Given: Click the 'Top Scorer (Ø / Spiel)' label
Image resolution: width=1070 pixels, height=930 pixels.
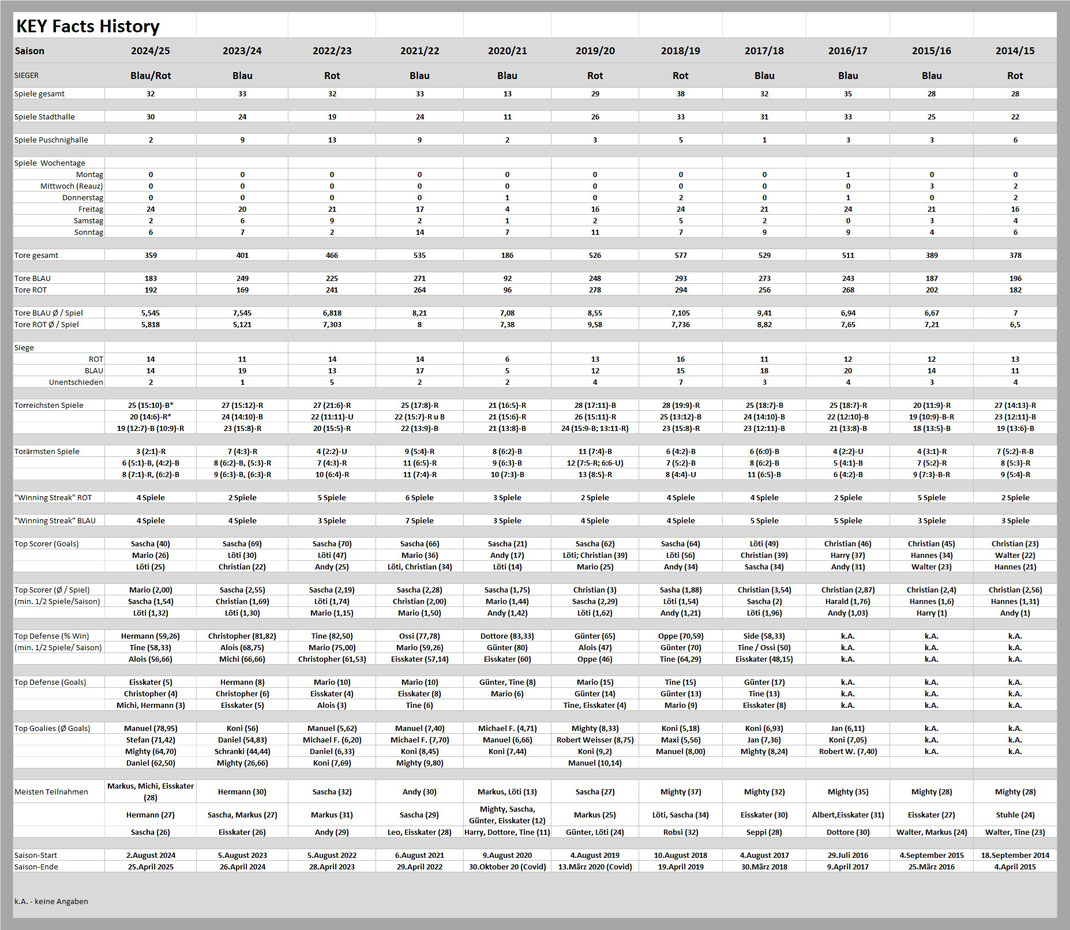Looking at the screenshot, I should (52, 590).
